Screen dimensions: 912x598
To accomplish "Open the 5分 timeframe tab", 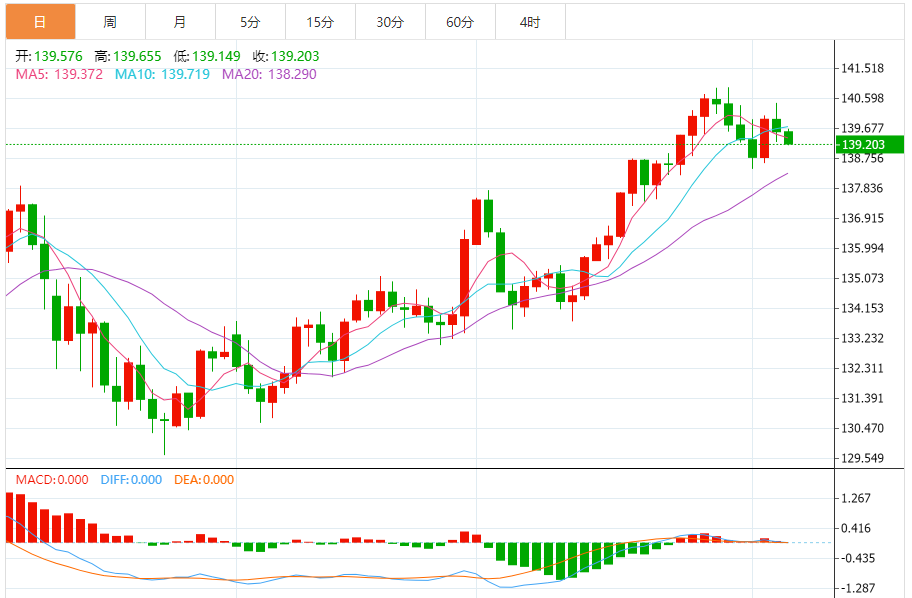I will pos(250,22).
